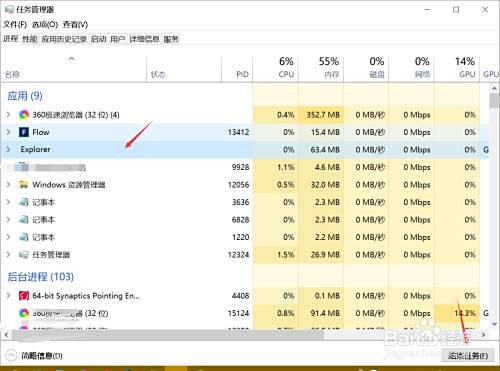The image size is (500, 371).
Task: Select the Explorer process name
Action: tap(35, 149)
